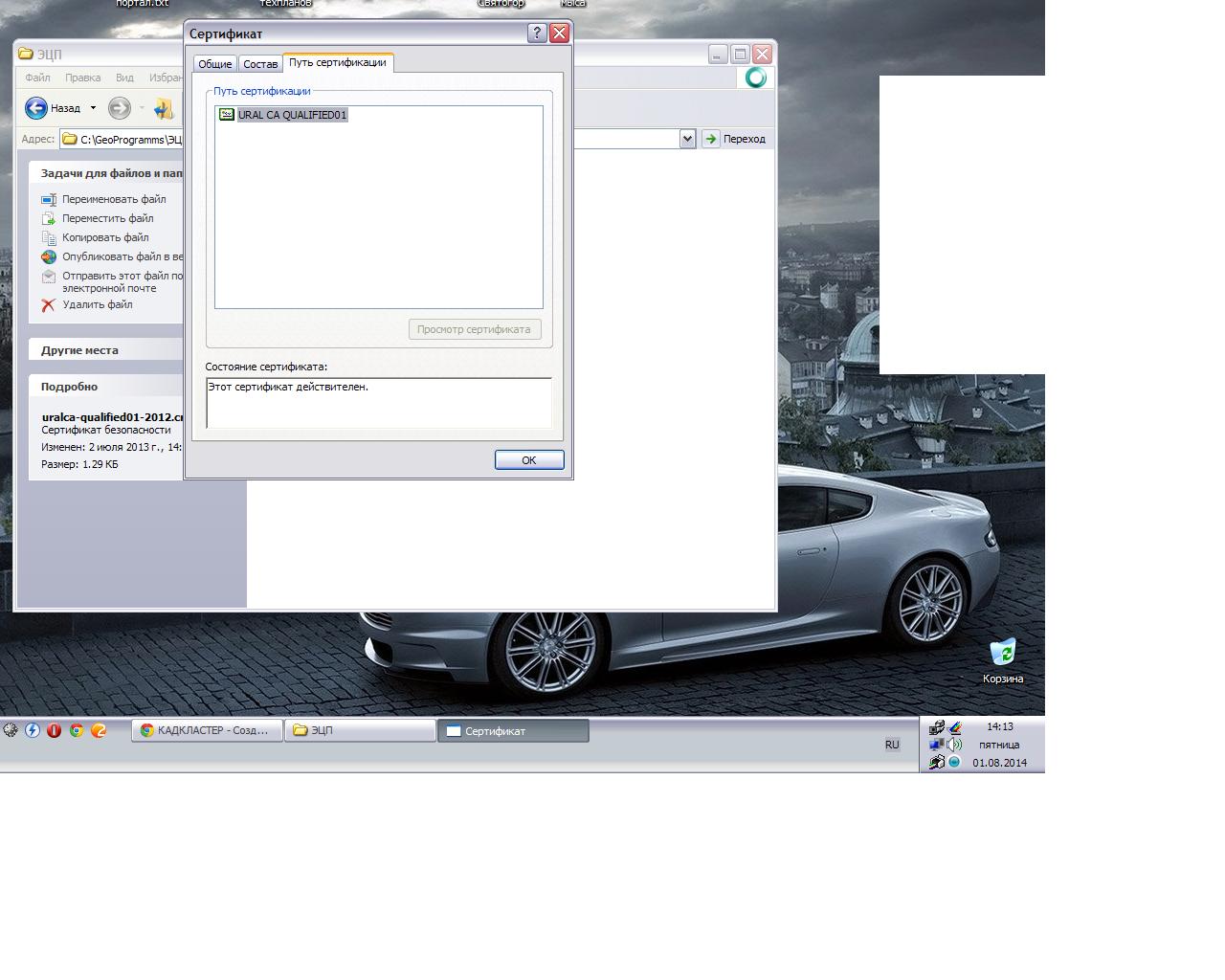
Task: Select URAL CA QUALIFIED01 in certification path
Action: (x=292, y=115)
